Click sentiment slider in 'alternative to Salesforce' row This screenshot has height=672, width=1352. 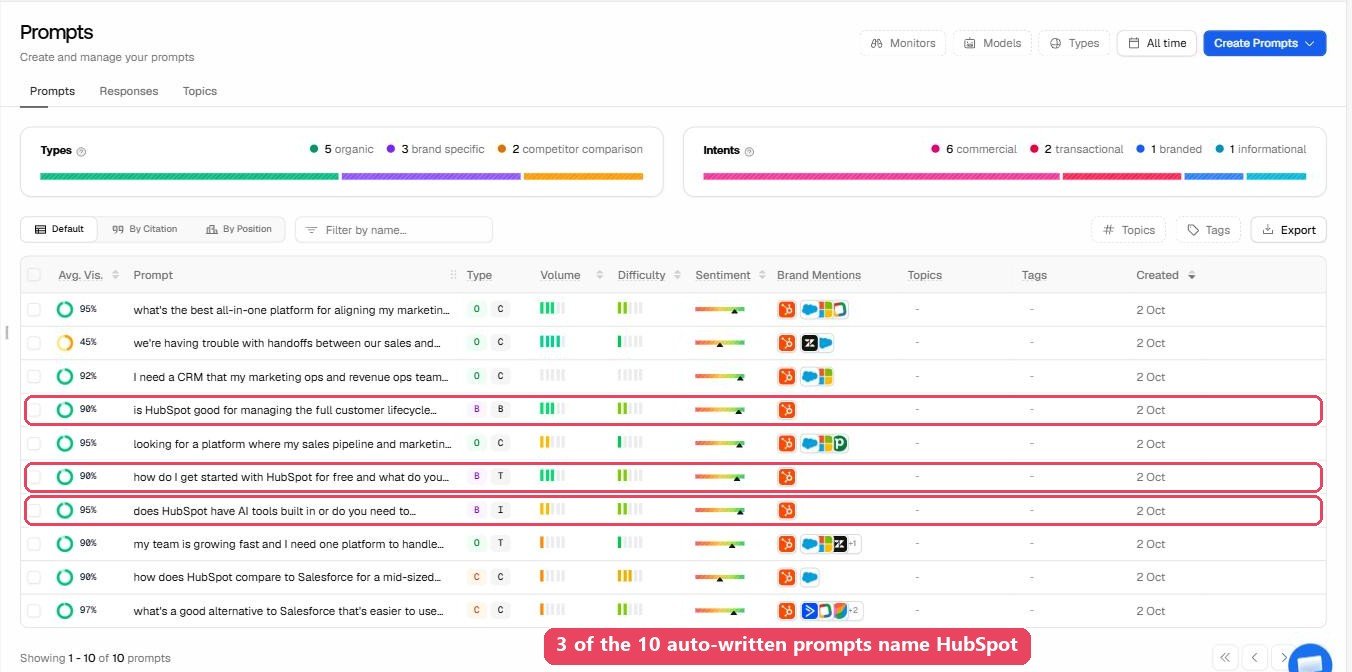pyautogui.click(x=720, y=611)
